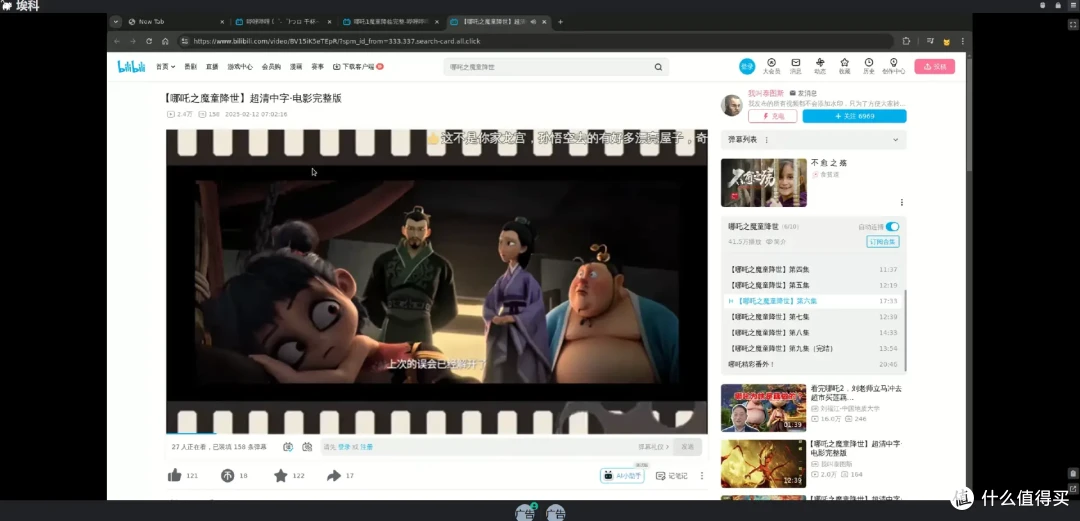
Task: Click the 充电 button
Action: (x=773, y=116)
